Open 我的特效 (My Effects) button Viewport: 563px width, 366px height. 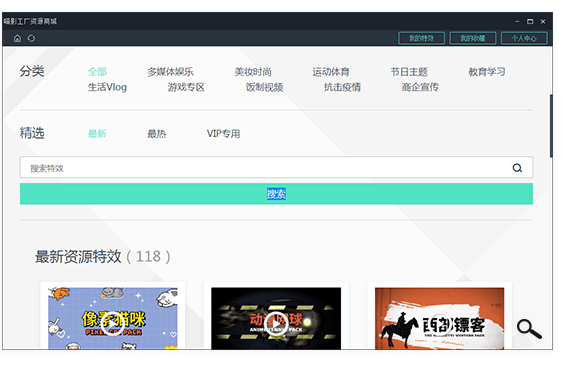click(422, 38)
